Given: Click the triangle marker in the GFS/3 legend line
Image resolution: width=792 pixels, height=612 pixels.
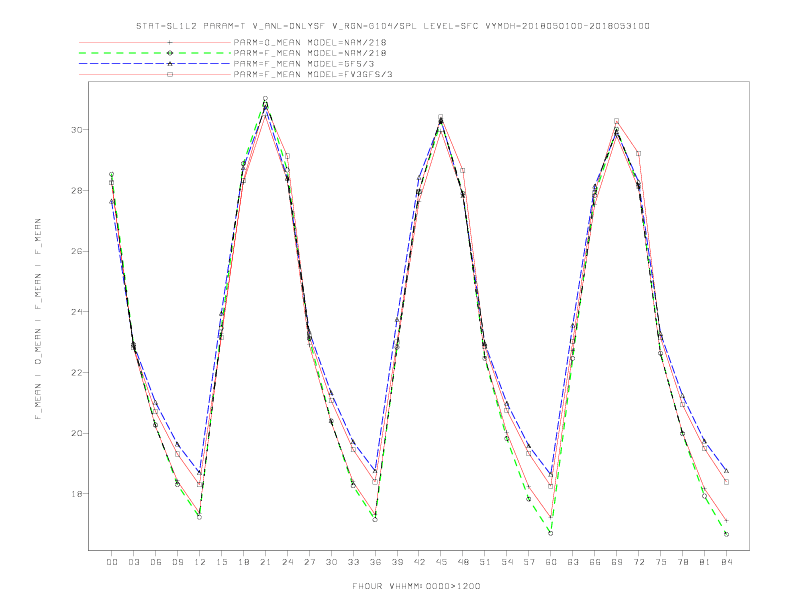Looking at the screenshot, I should (x=170, y=64).
